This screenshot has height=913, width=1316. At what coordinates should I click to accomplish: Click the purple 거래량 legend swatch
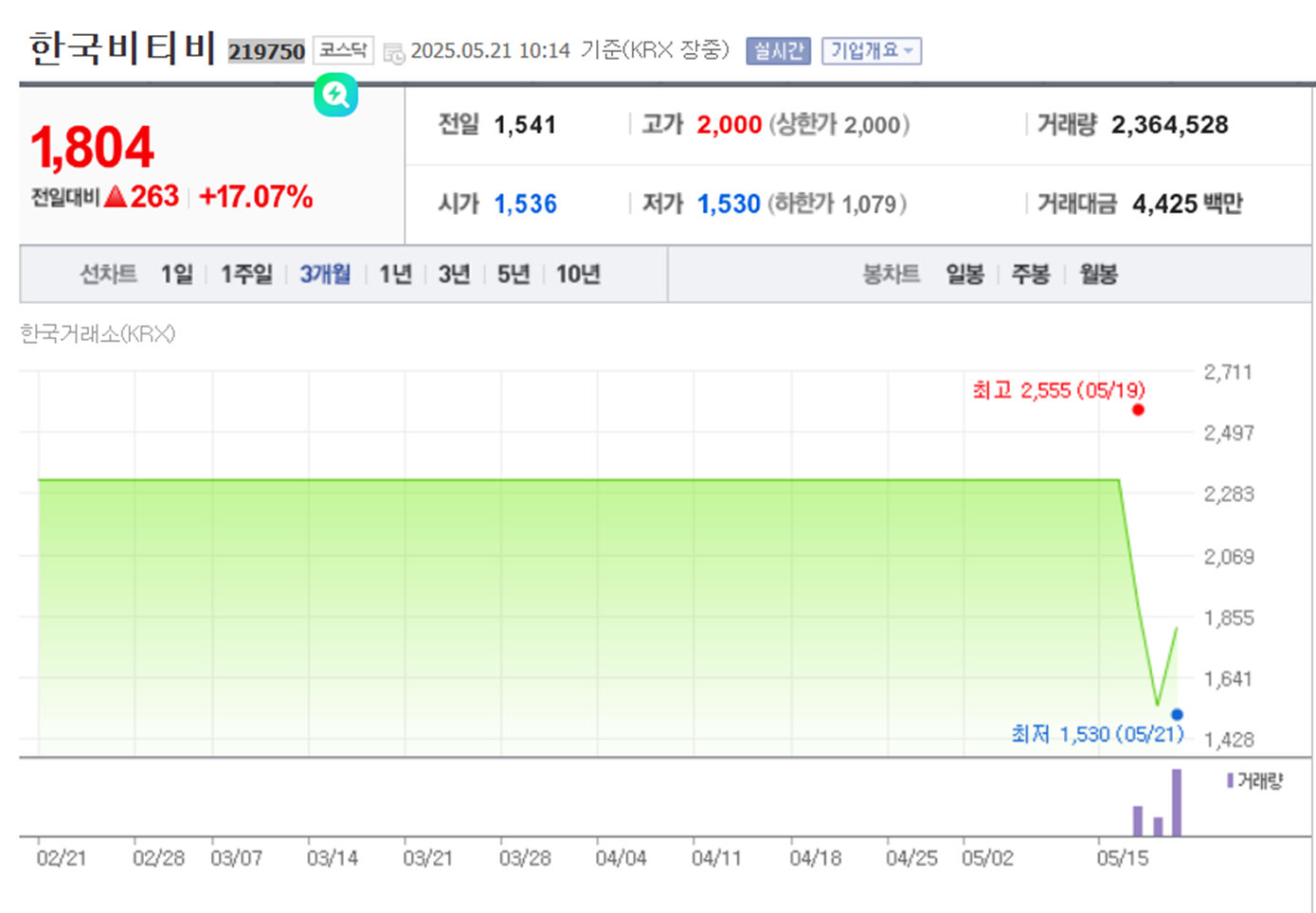(1230, 780)
